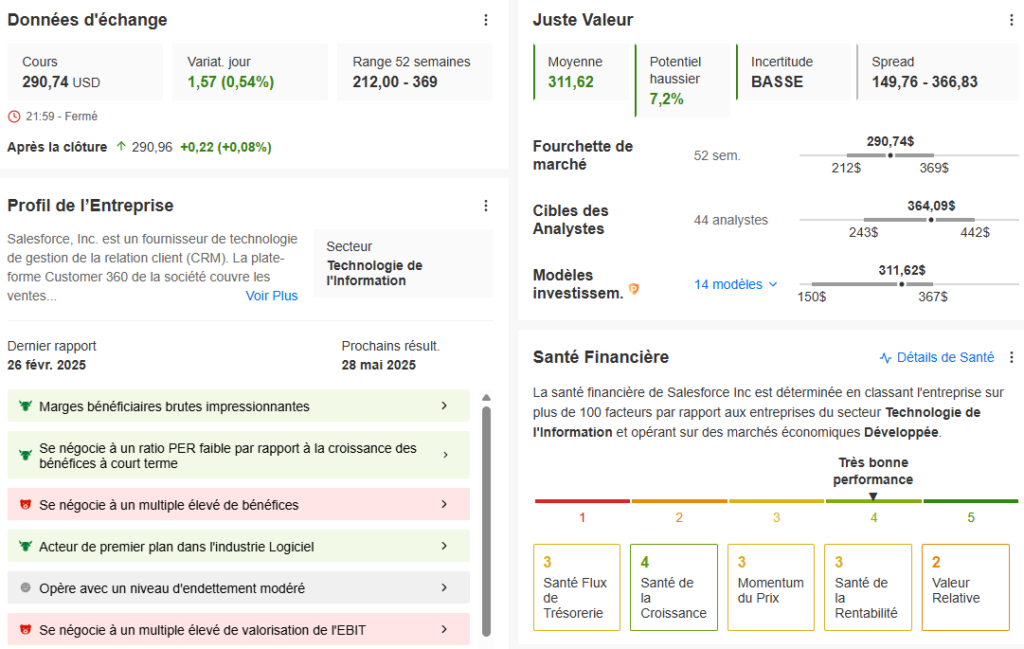1024x649 pixels.
Task: Open Santé Financière more options menu
Action: click(x=1011, y=357)
